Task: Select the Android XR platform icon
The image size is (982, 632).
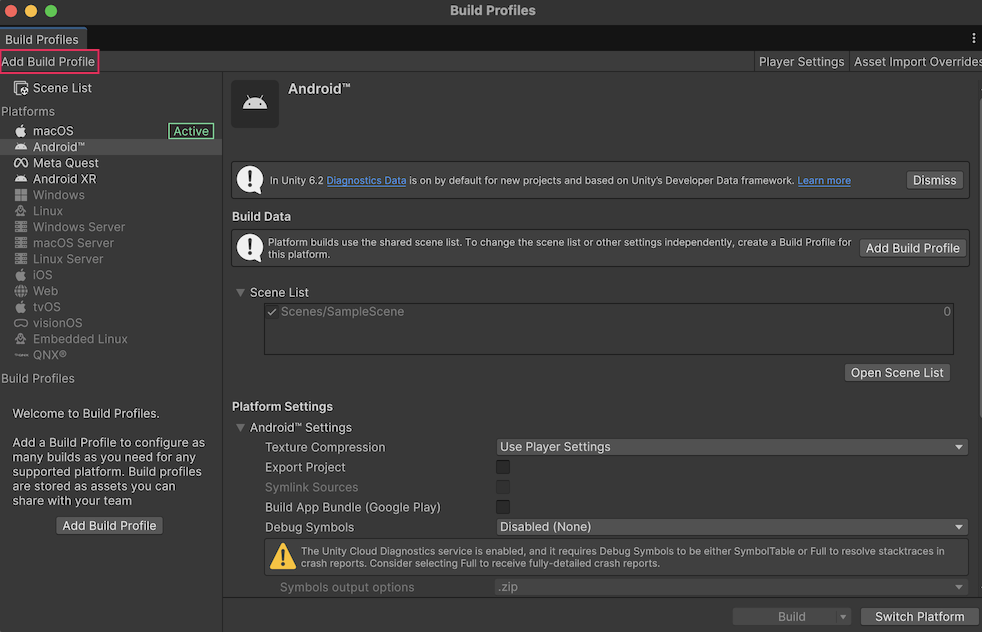Action: [x=20, y=179]
